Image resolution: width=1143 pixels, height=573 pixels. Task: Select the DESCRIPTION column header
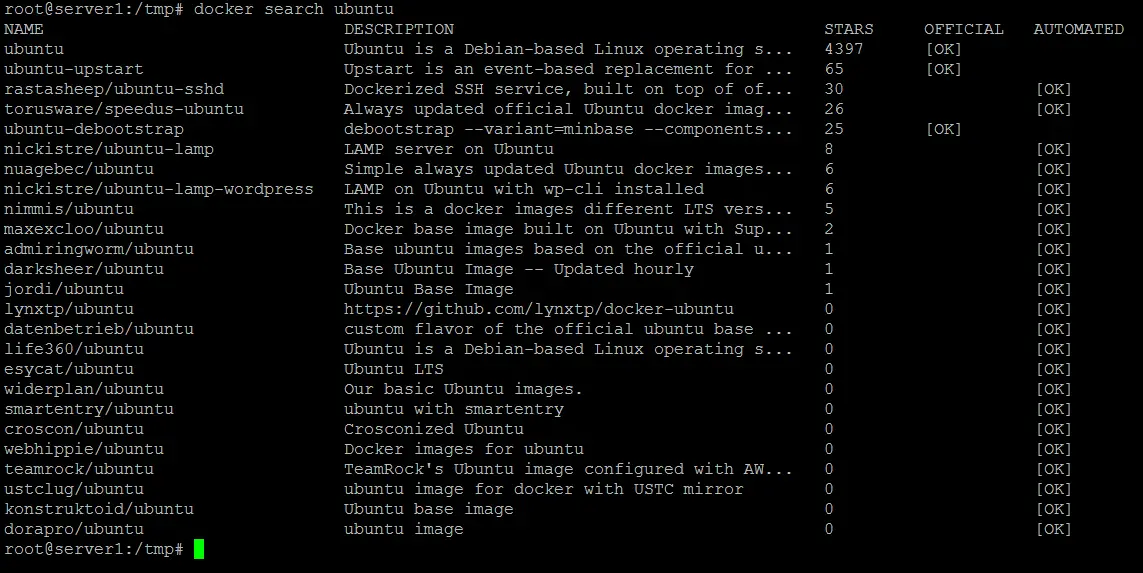click(x=399, y=29)
